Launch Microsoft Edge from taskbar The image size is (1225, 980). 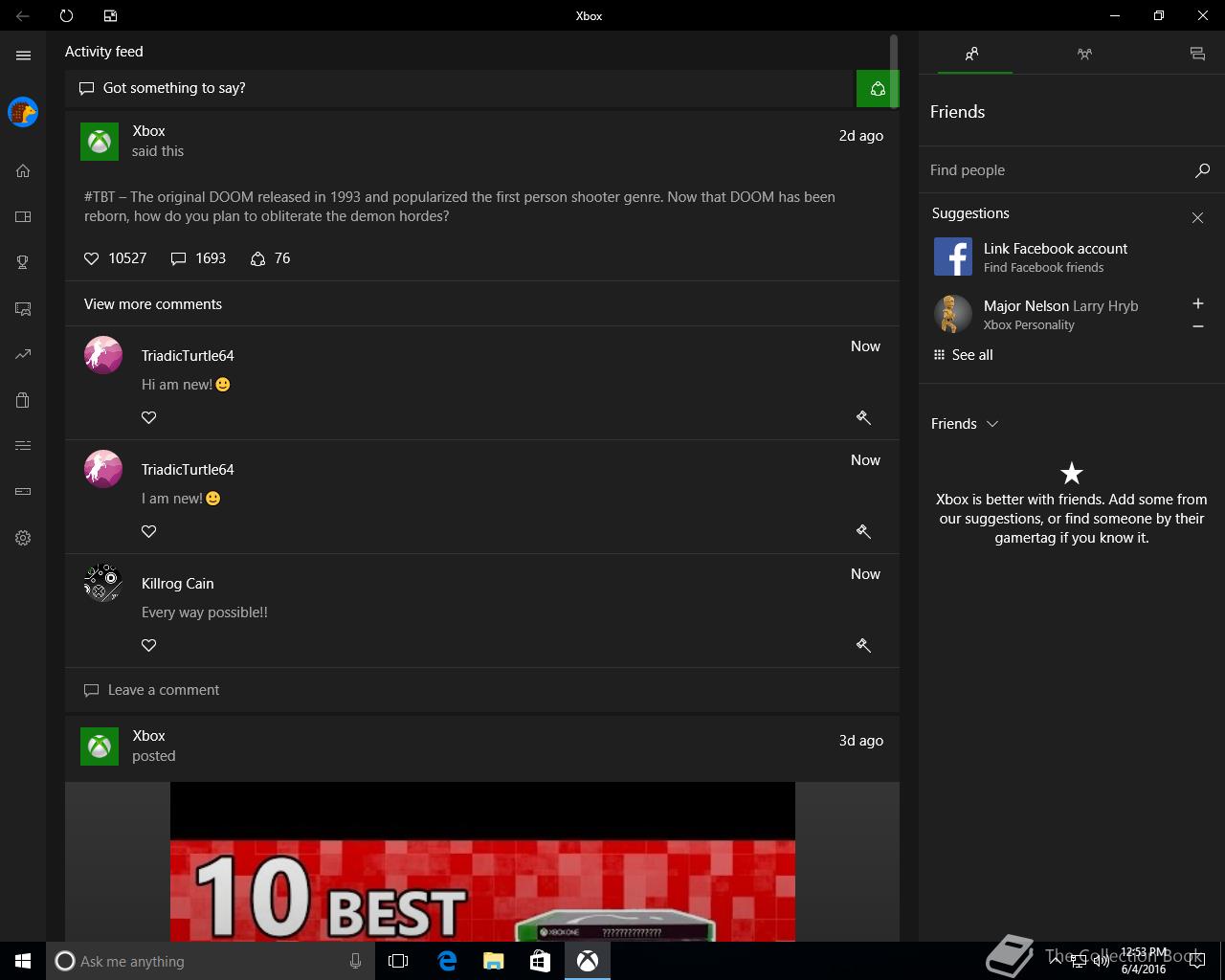446,961
